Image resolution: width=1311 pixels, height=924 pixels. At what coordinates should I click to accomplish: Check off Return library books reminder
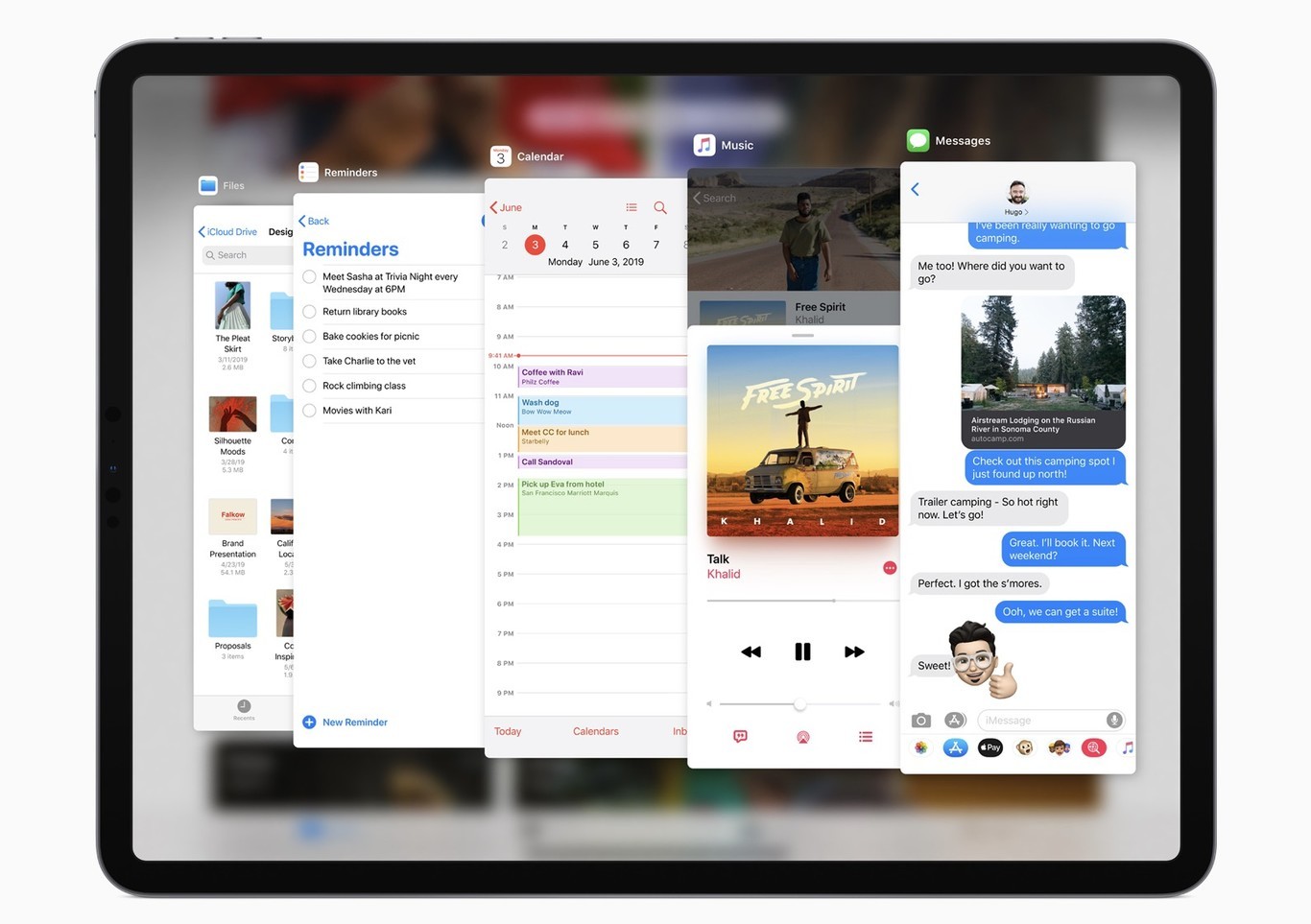coord(309,312)
